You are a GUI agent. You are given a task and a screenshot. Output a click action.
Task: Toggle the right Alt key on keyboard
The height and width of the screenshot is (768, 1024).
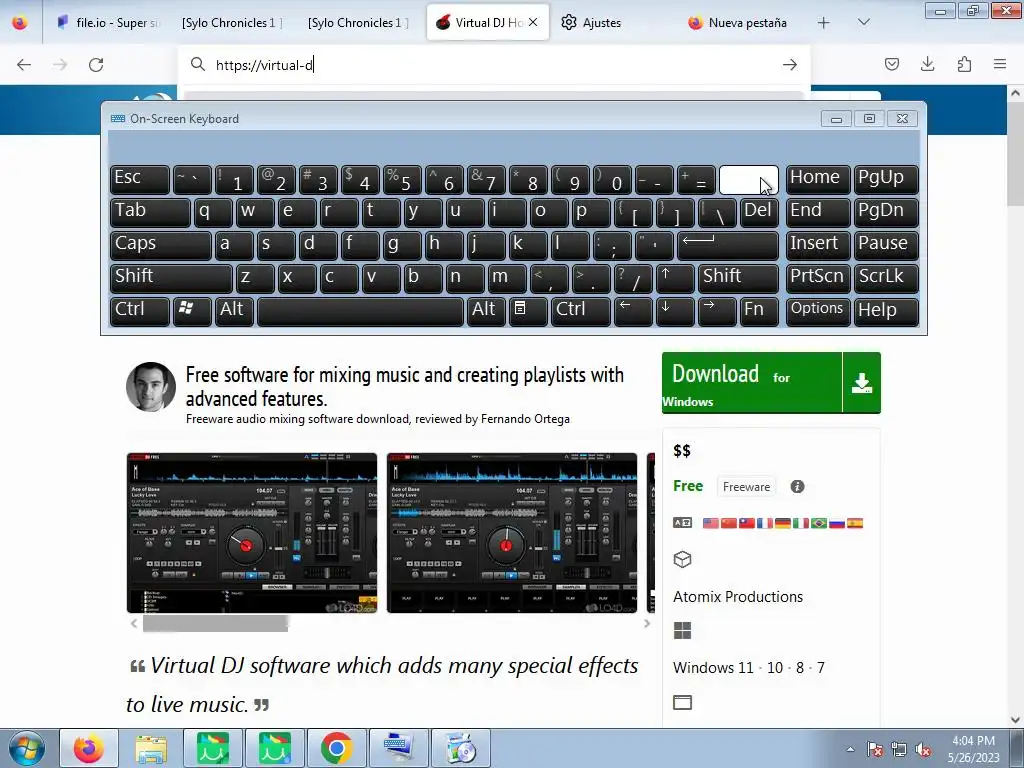pyautogui.click(x=486, y=310)
